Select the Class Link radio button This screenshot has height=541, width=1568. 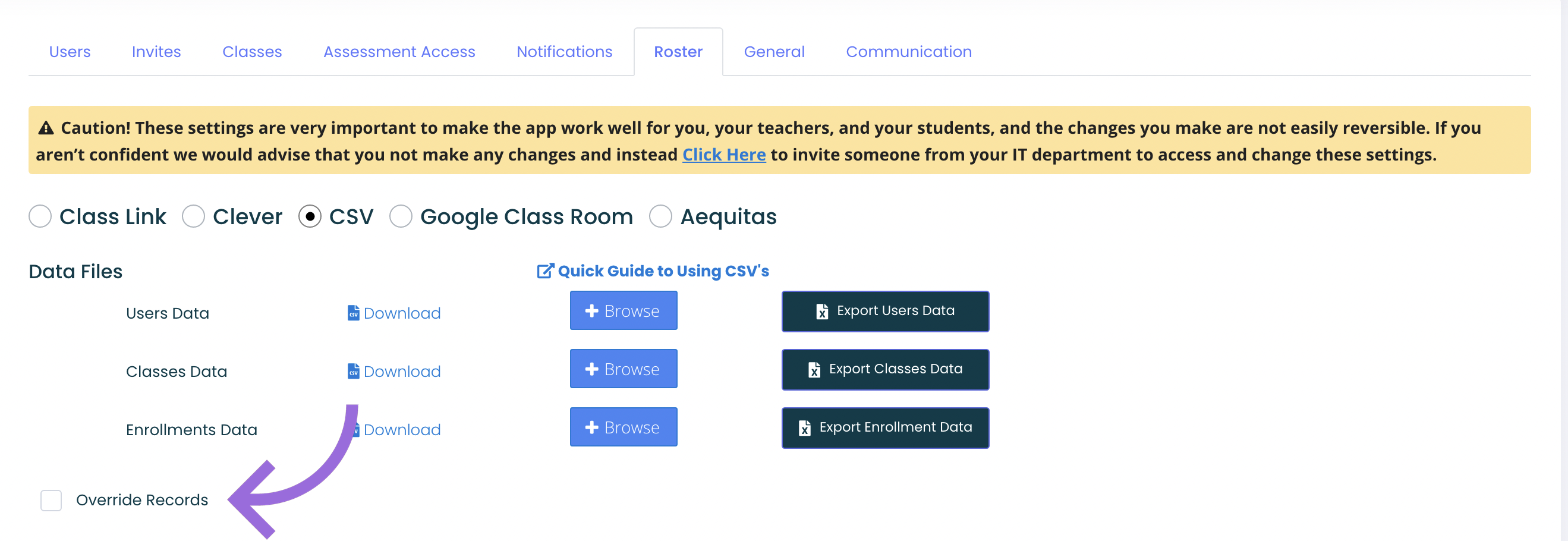click(x=40, y=216)
